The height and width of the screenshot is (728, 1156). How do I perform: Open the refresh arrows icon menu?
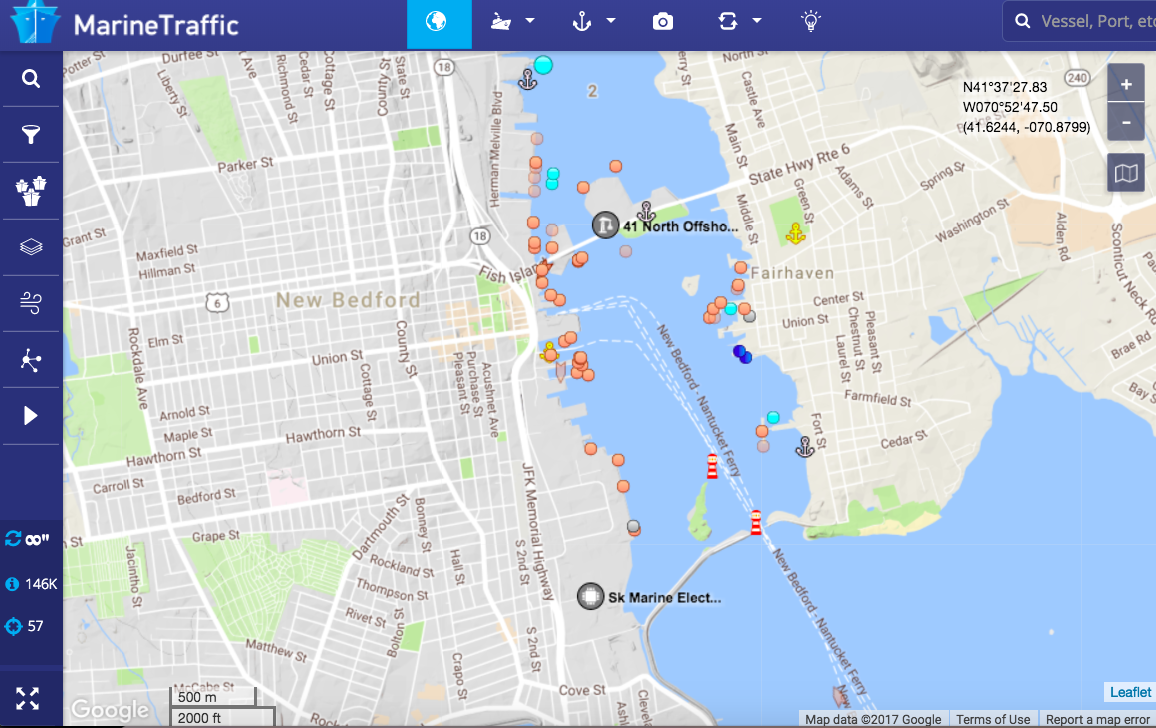pos(728,21)
